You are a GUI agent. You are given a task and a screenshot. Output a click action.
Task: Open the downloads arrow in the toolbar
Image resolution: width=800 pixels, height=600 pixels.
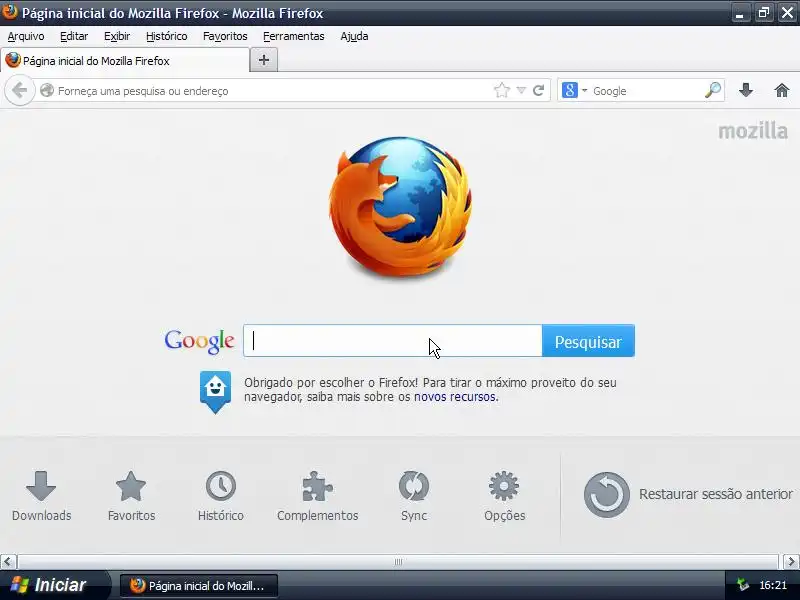click(x=746, y=90)
